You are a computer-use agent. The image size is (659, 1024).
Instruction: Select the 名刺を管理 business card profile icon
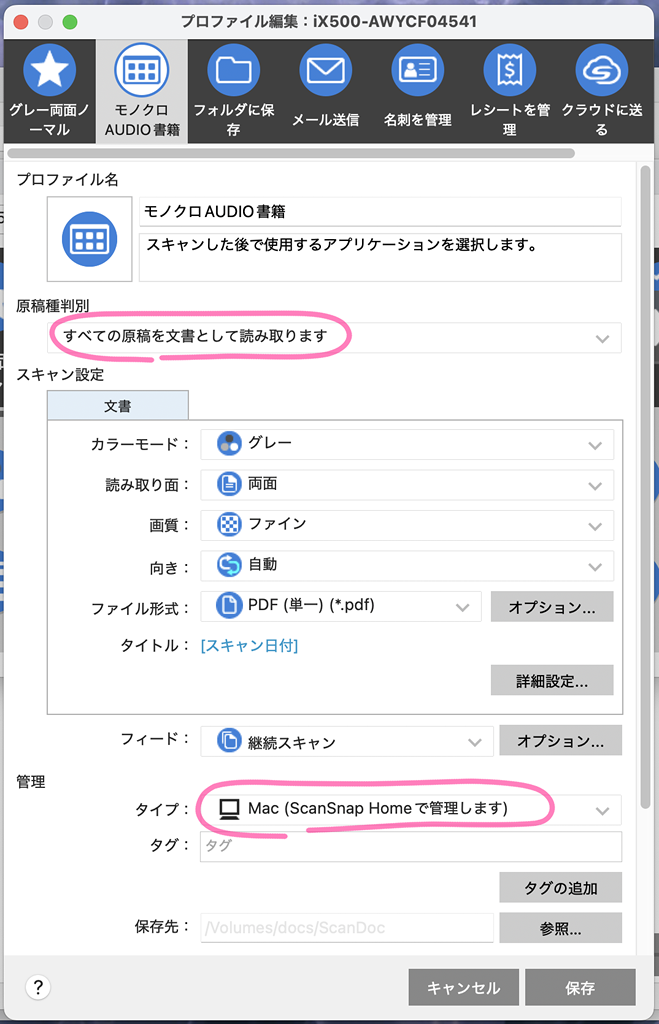point(417,70)
